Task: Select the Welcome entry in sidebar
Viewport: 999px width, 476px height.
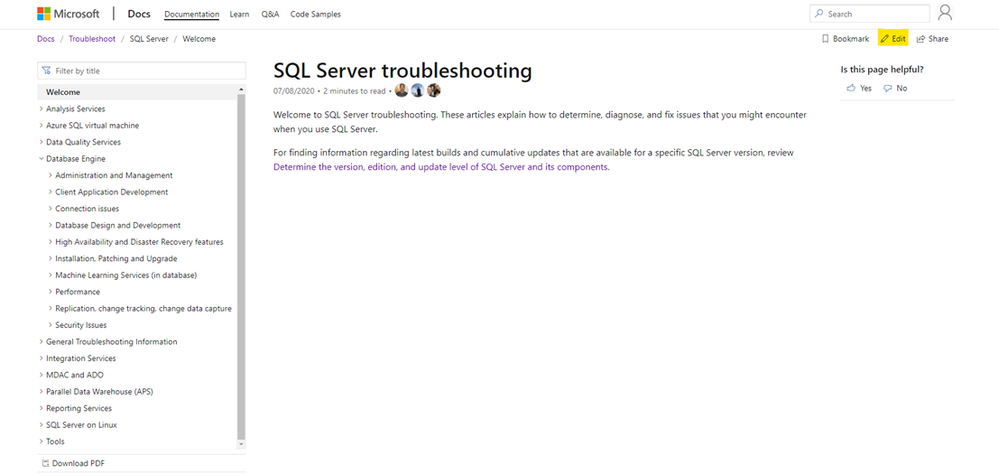Action: (x=137, y=92)
